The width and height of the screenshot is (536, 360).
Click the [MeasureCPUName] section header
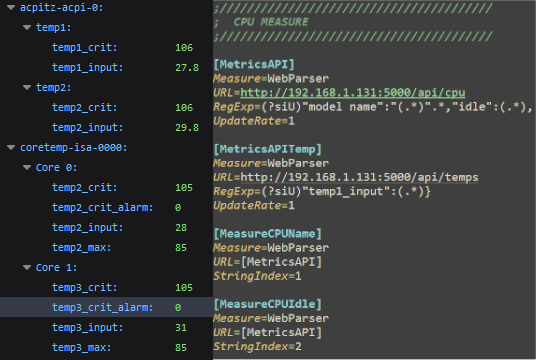pos(268,234)
